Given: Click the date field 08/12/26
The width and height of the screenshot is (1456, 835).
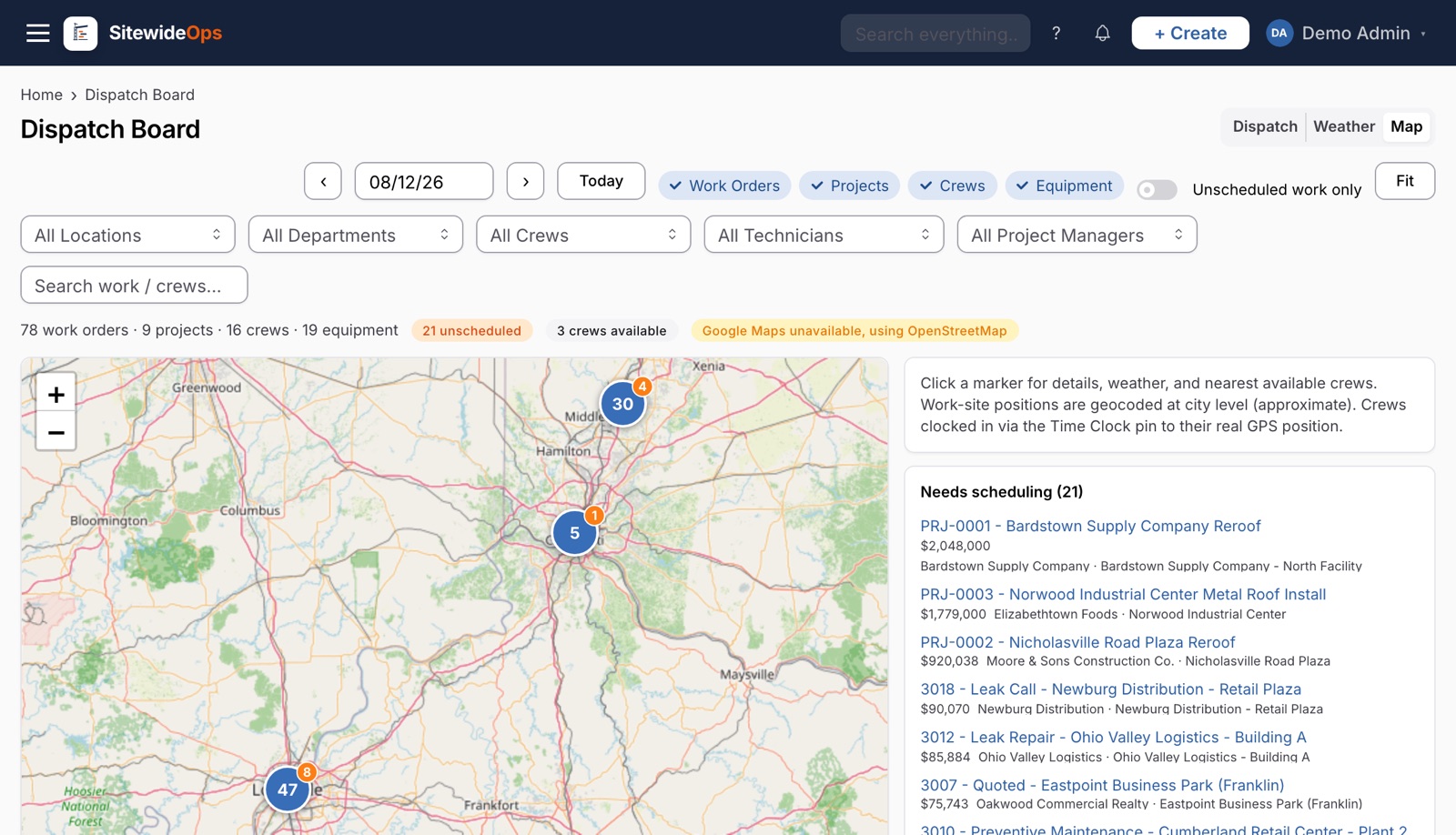Looking at the screenshot, I should (x=423, y=181).
